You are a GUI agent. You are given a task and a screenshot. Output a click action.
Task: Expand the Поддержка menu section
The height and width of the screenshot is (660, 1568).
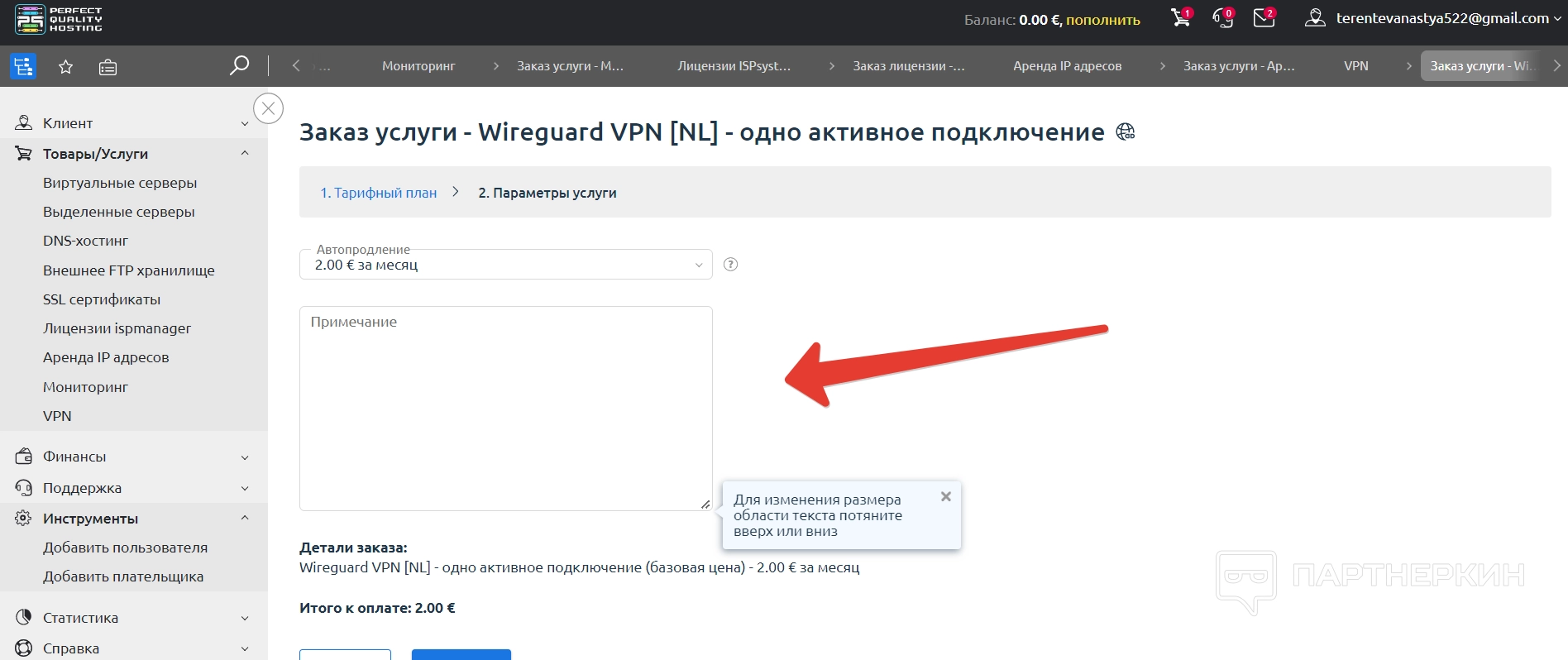point(245,489)
